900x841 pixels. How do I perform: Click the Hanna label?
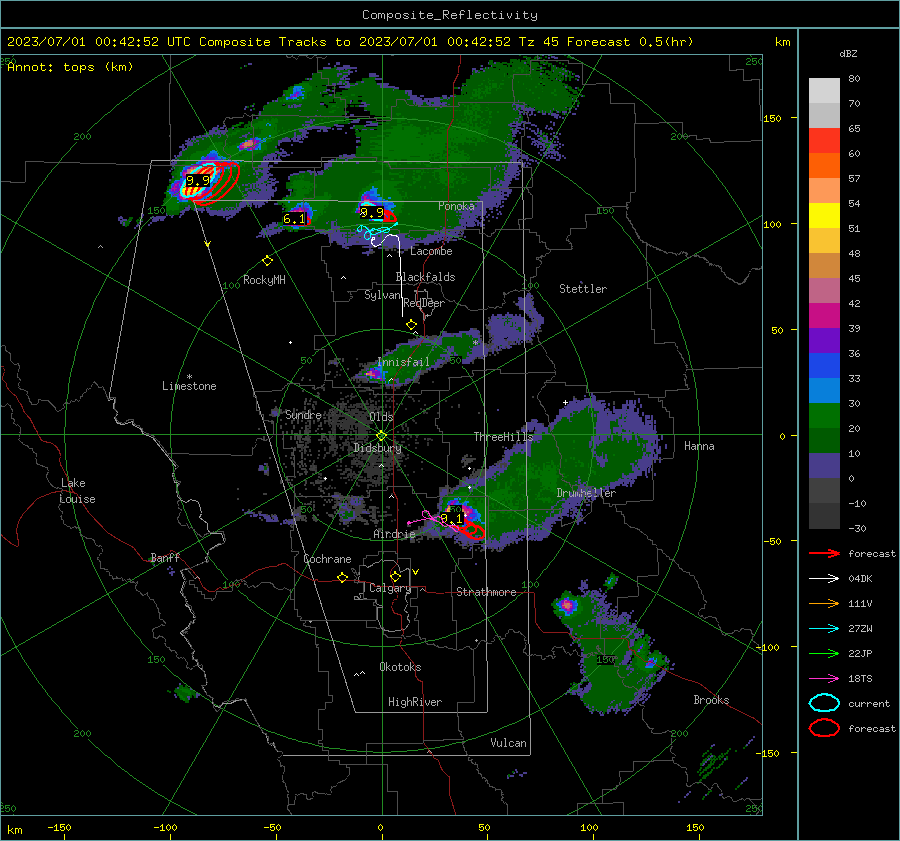699,446
